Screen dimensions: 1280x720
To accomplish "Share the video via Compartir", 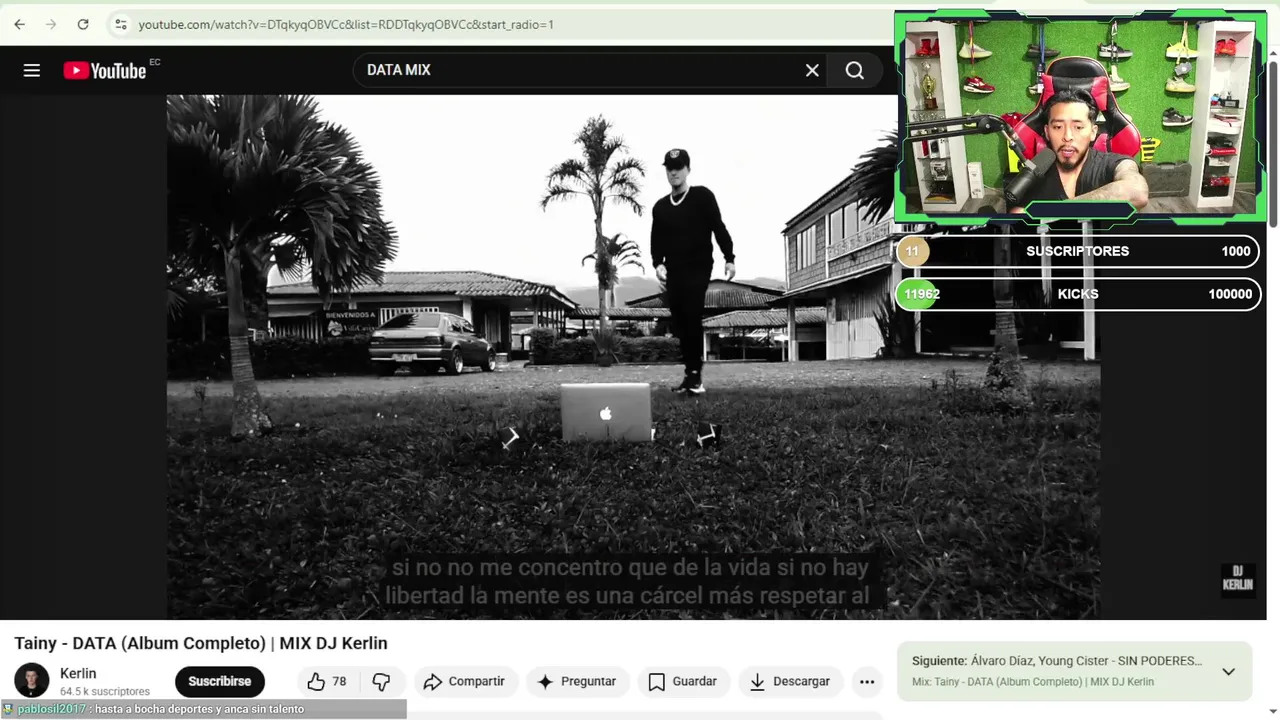I will click(x=465, y=681).
